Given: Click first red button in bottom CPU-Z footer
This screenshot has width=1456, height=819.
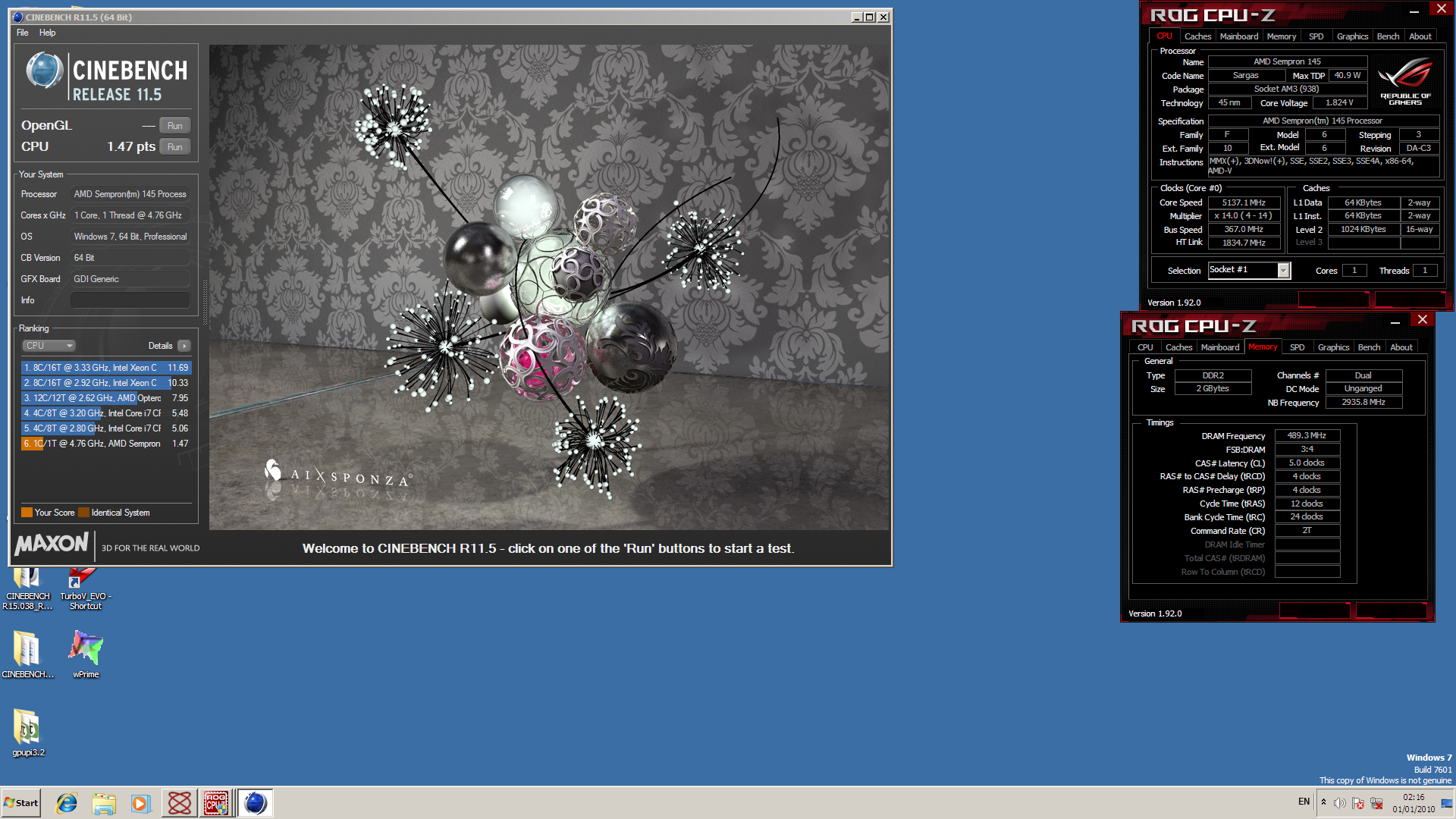Looking at the screenshot, I should click(x=1314, y=610).
